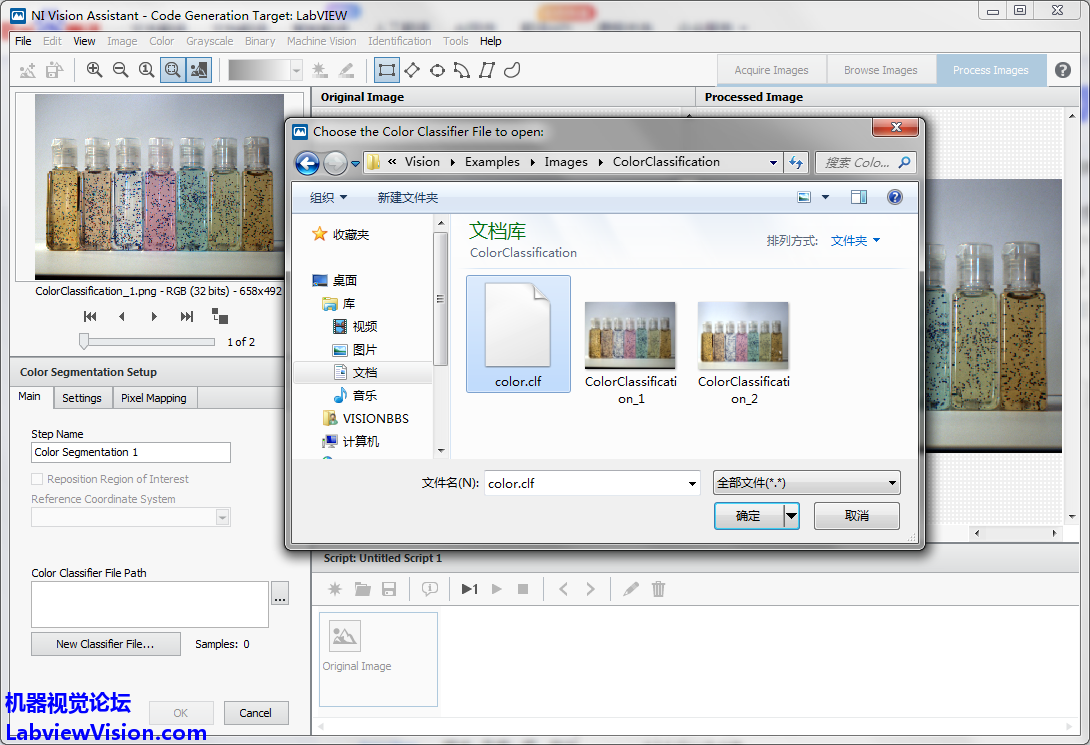Viewport: 1090px width, 745px height.
Task: Click the Run Once script icon
Action: 469,589
